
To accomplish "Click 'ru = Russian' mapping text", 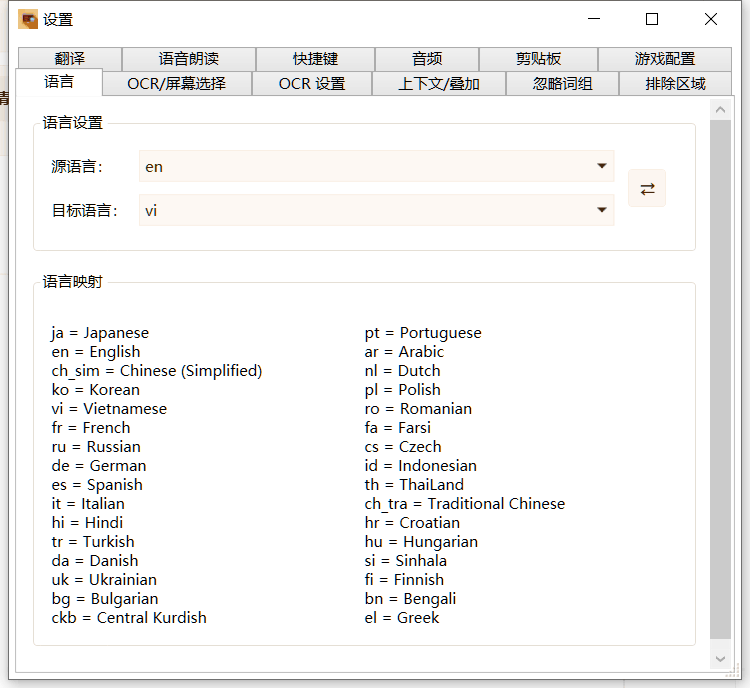I will pyautogui.click(x=96, y=447).
